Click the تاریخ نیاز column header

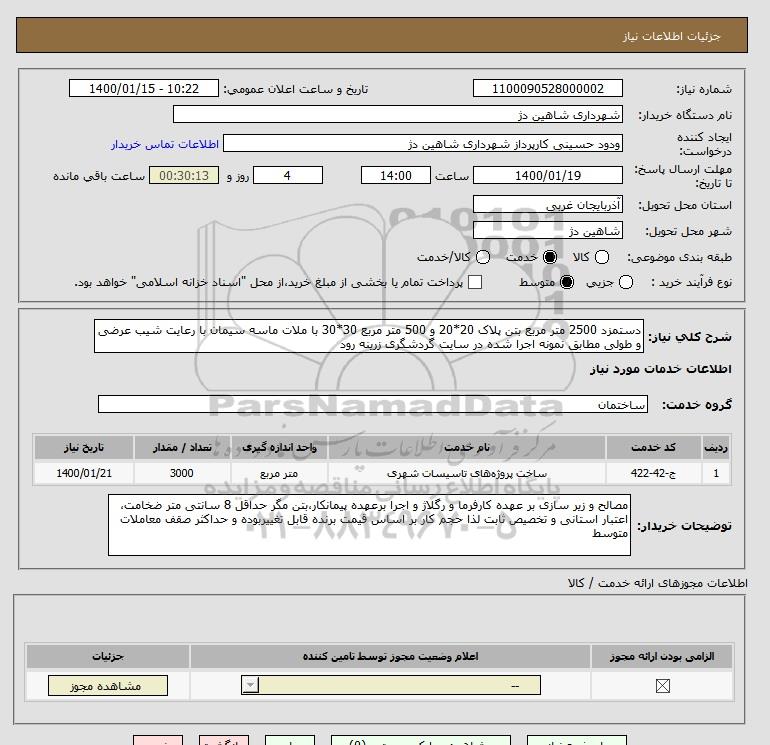[84, 447]
